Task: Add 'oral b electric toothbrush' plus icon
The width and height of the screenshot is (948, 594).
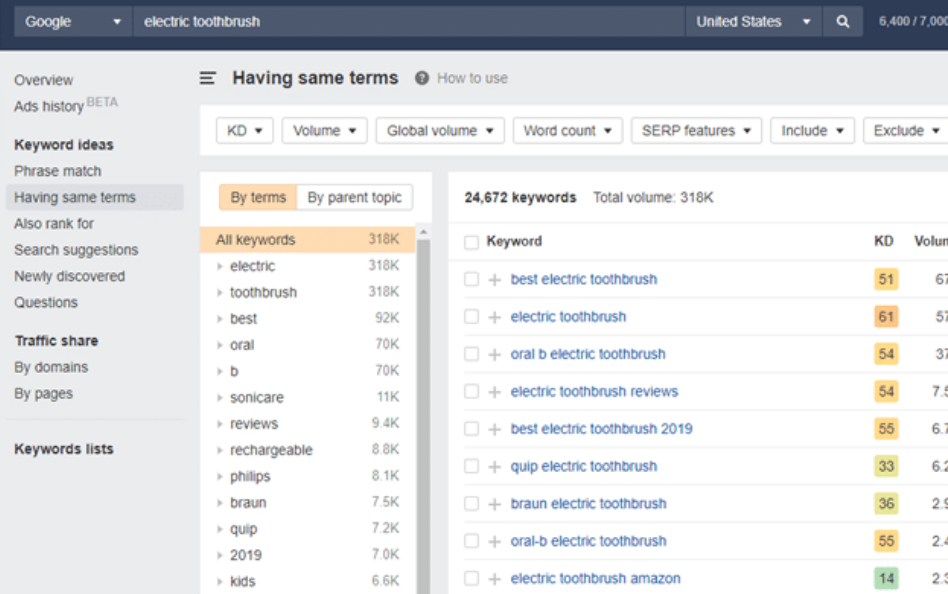Action: (x=495, y=354)
